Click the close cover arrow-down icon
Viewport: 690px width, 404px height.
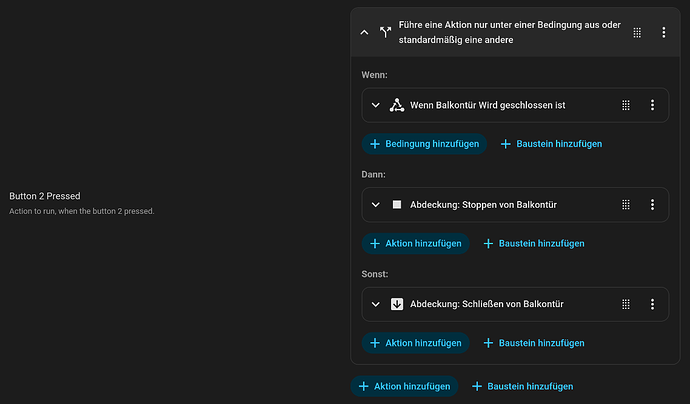click(x=396, y=304)
